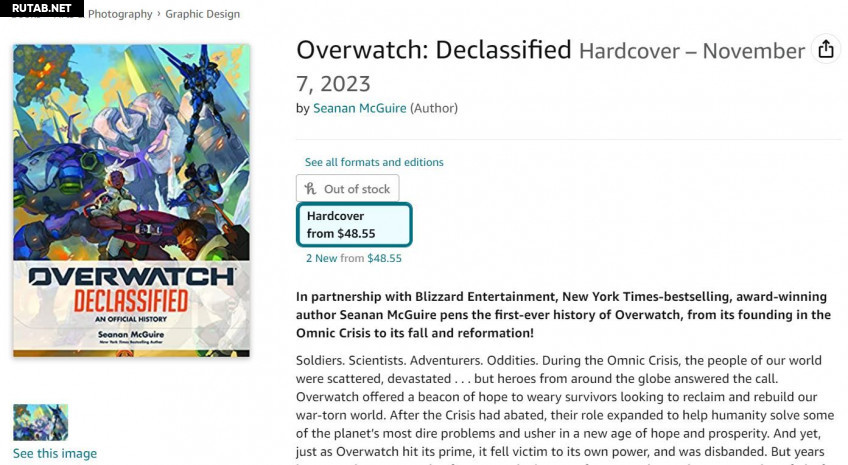Select the small cover thumbnail
Screen dimensions: 848x465
[40, 422]
